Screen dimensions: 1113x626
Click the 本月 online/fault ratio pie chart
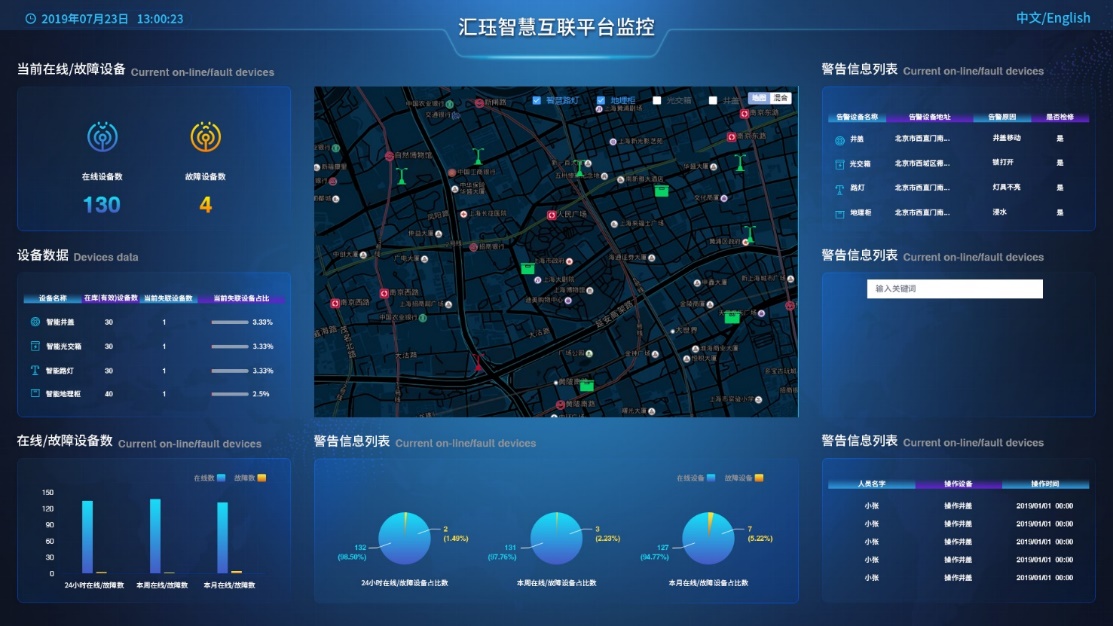coord(707,538)
